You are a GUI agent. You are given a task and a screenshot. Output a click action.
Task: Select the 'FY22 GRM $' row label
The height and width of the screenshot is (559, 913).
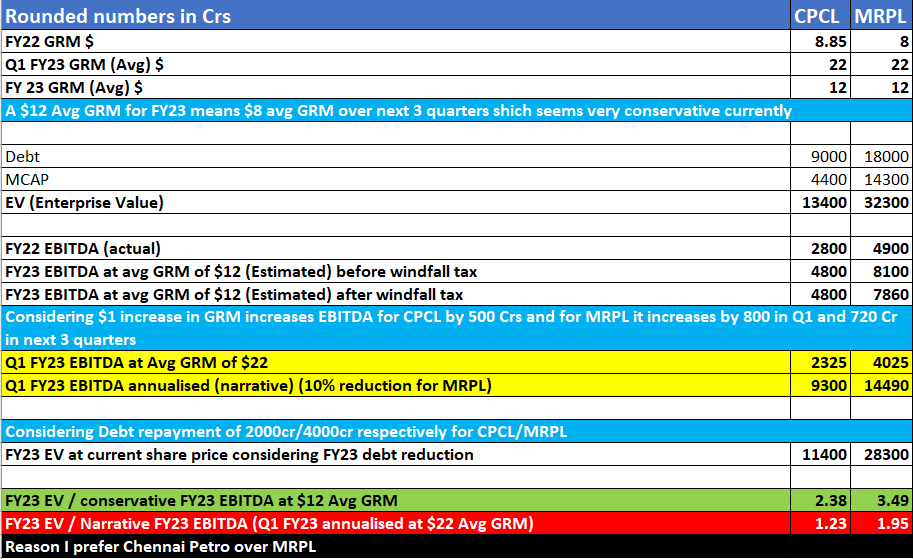click(x=396, y=41)
